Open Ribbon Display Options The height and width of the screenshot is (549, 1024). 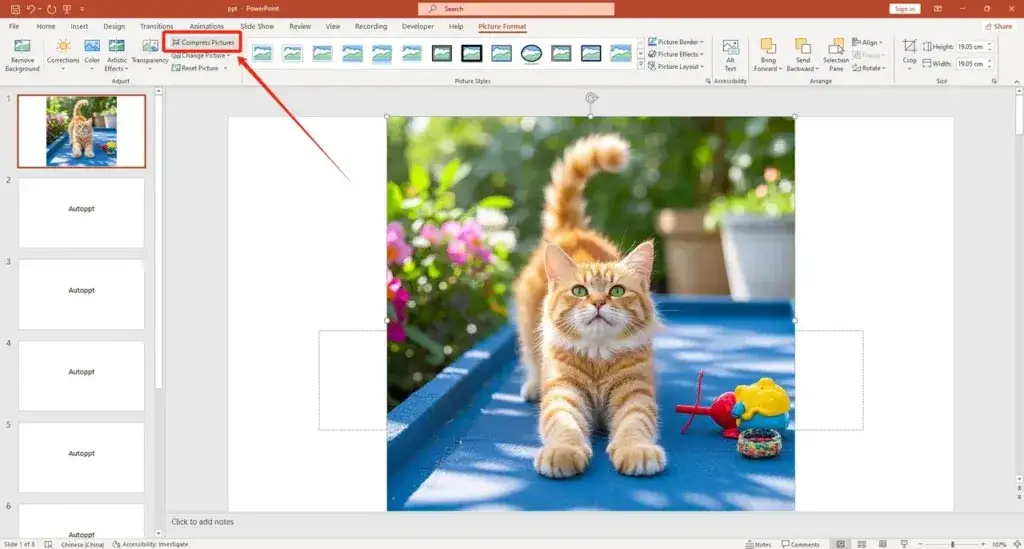(x=938, y=9)
